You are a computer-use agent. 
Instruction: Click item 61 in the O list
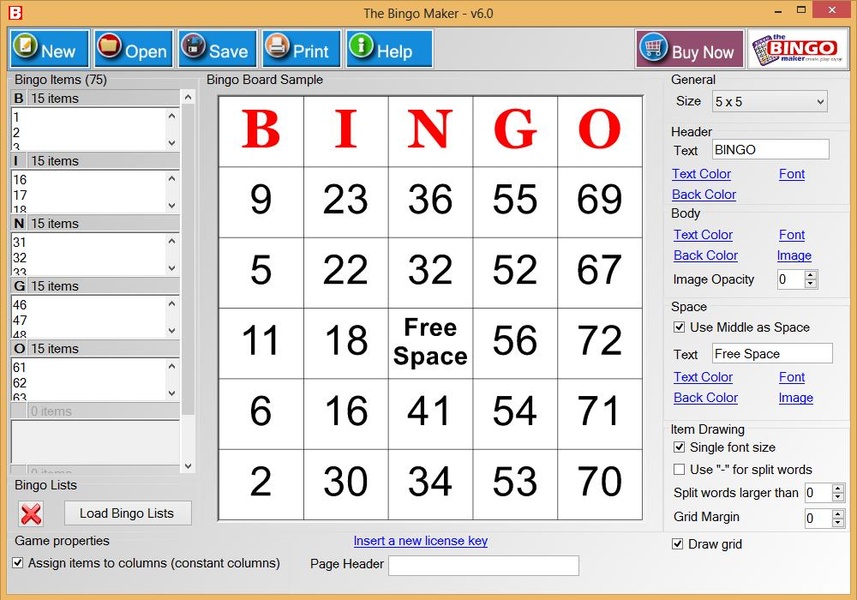tap(20, 367)
